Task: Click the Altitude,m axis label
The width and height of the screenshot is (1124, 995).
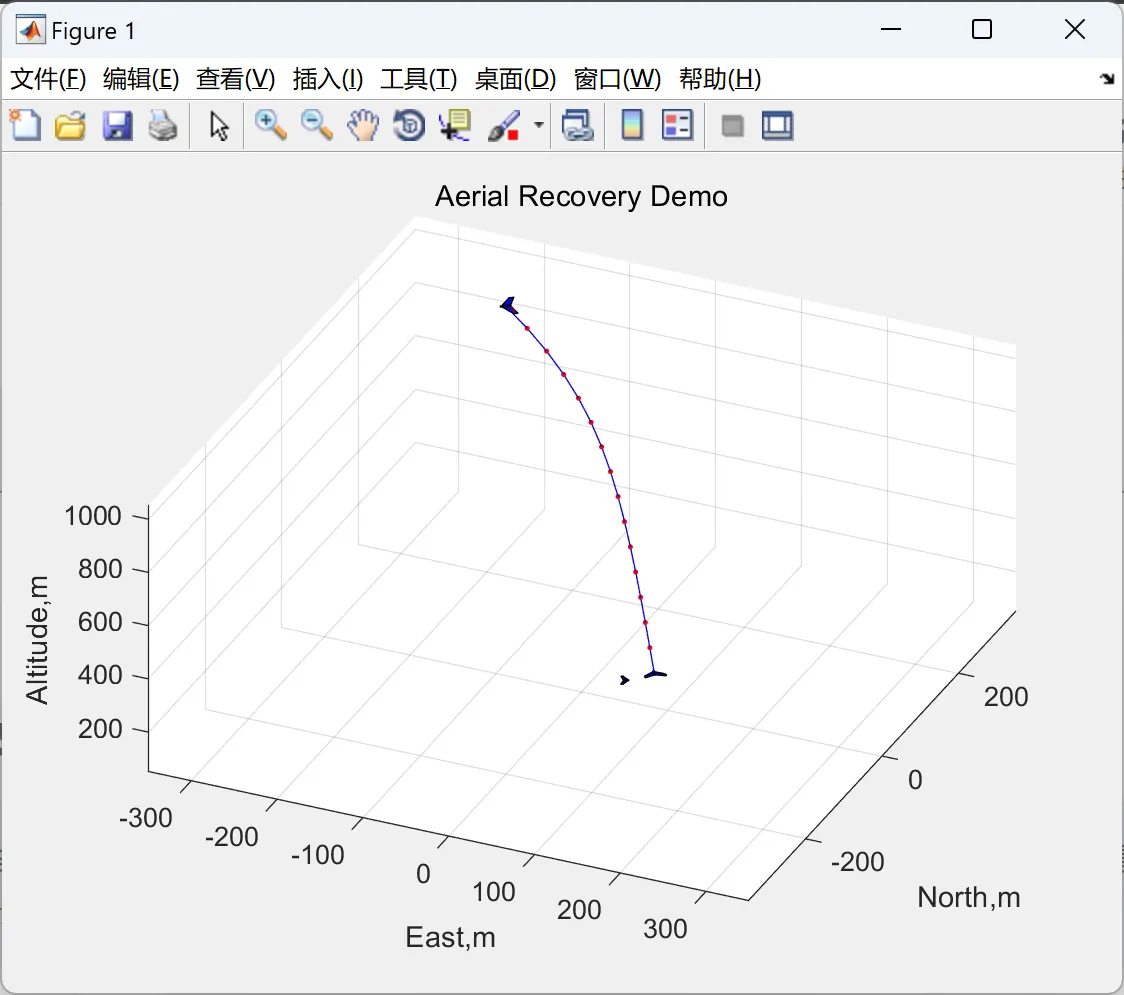Action: [x=37, y=639]
